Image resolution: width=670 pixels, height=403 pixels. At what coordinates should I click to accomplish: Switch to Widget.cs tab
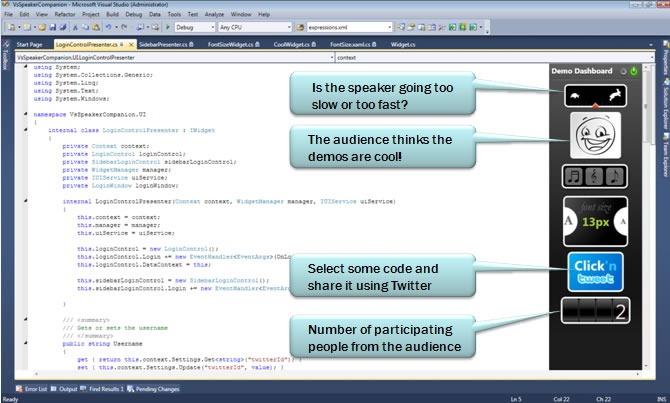(403, 44)
